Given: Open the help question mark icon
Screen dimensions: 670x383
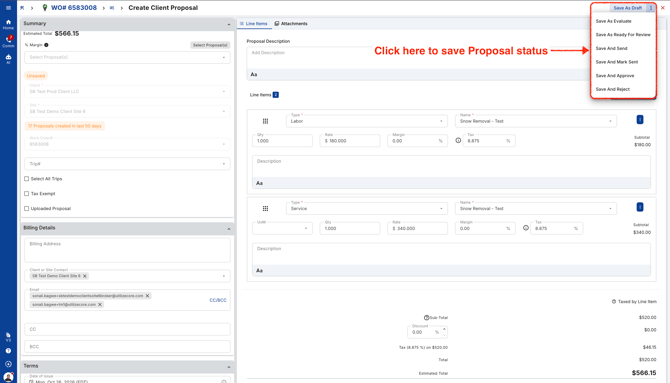Looking at the screenshot, I should (8, 351).
